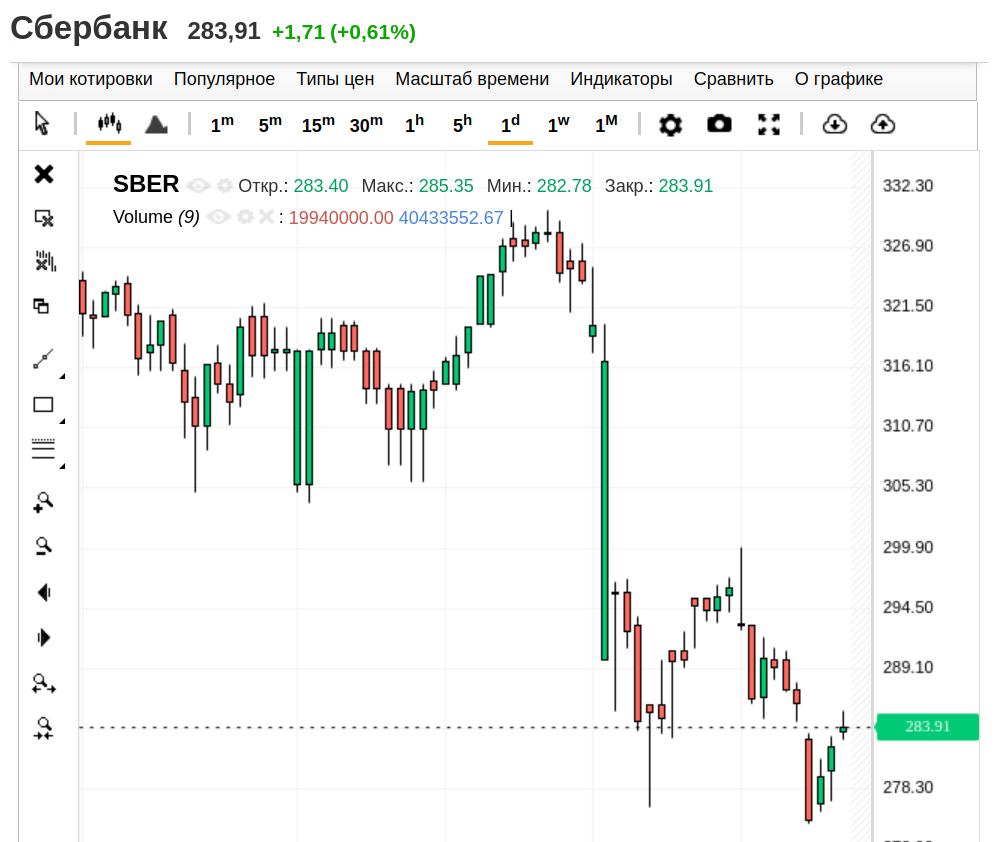The width and height of the screenshot is (999, 842).
Task: Open the Мои котировки menu
Action: pyautogui.click(x=91, y=79)
